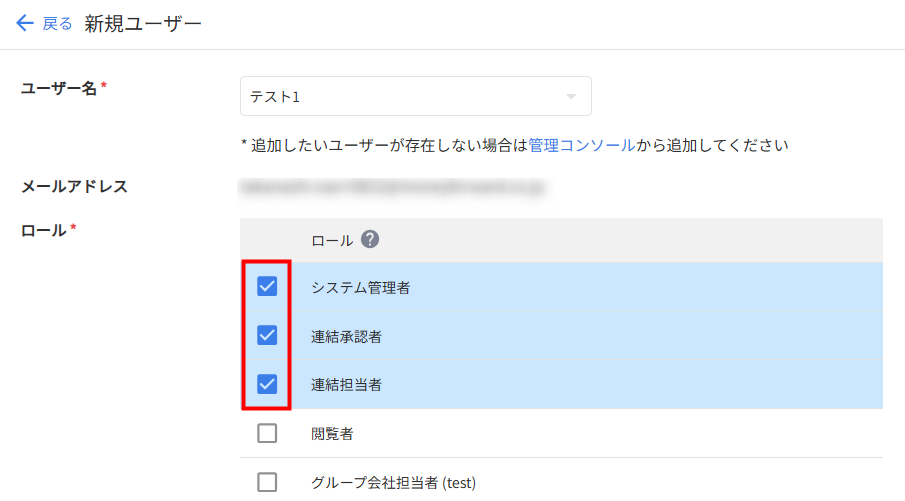Click the 閲覧者 role row label

coord(332,435)
